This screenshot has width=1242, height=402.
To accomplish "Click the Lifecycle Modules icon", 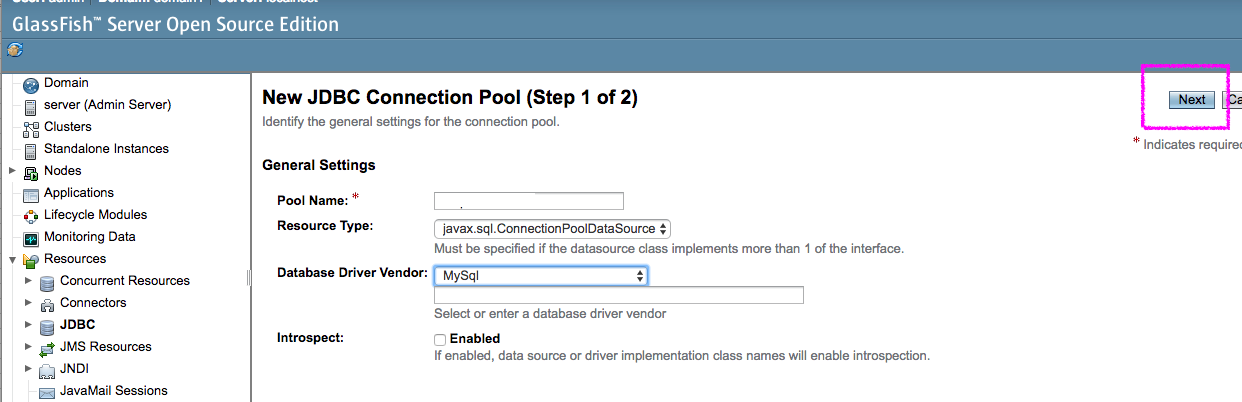I will (x=30, y=217).
